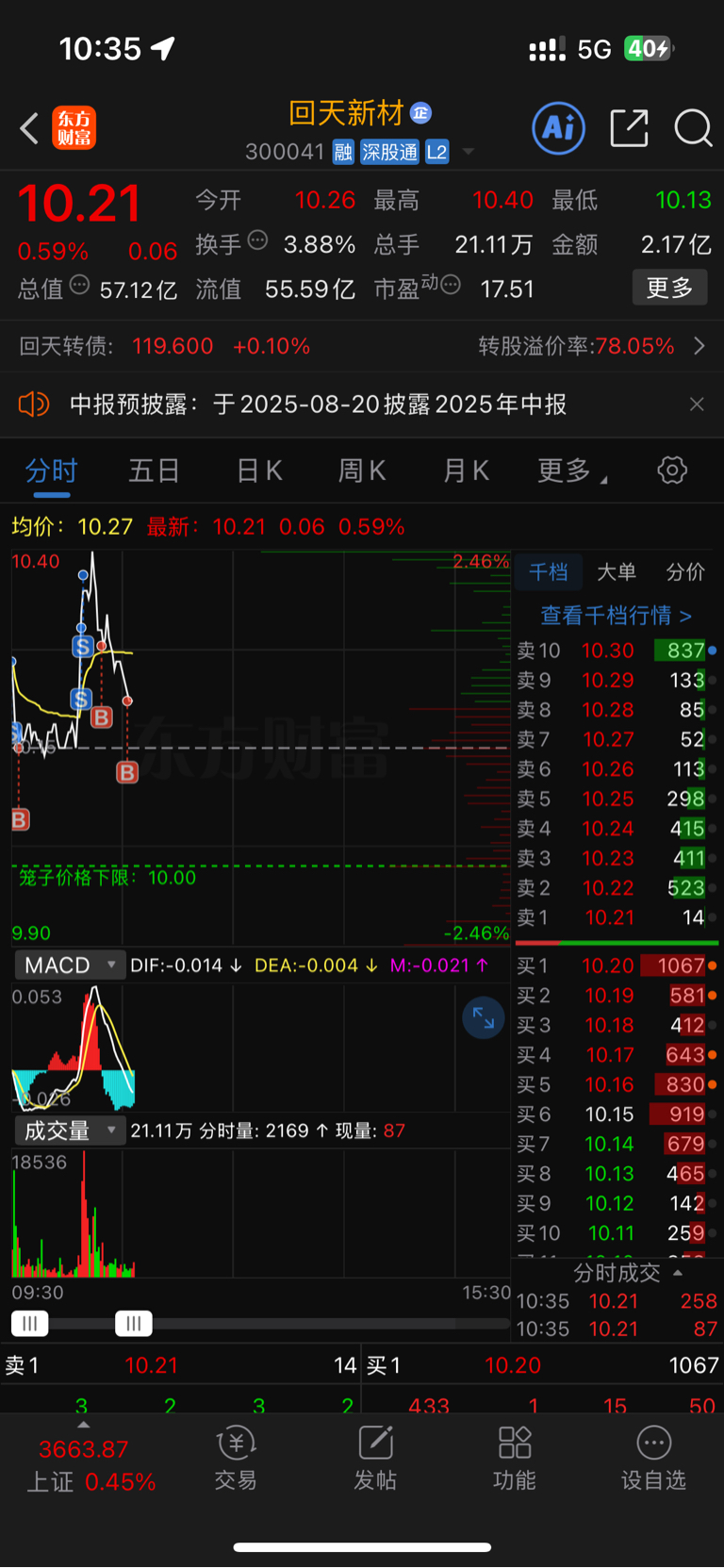Open 交易 trade icon
Screen dimensions: 724x1568
coord(236,1458)
